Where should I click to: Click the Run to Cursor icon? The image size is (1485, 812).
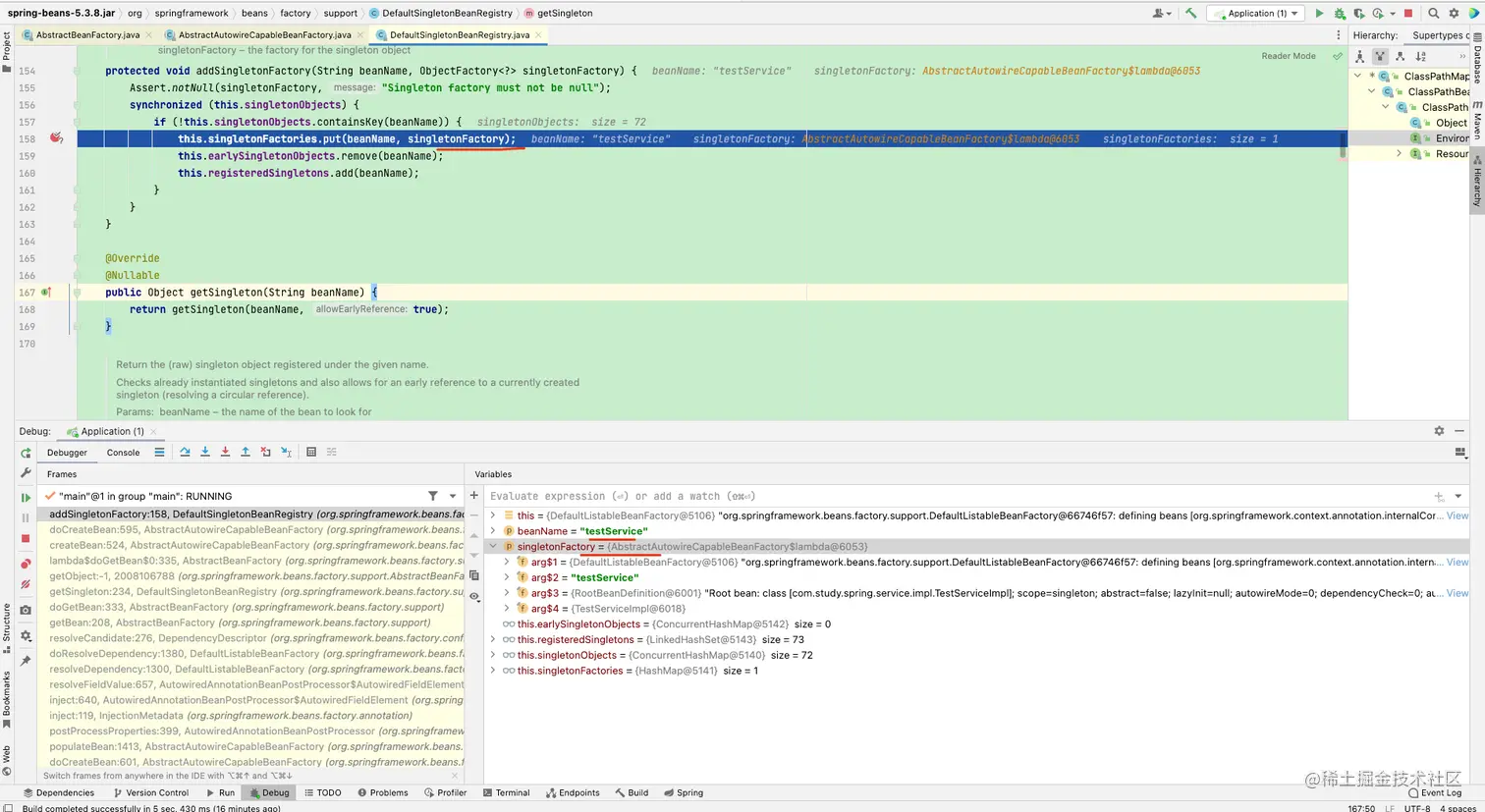pos(286,452)
